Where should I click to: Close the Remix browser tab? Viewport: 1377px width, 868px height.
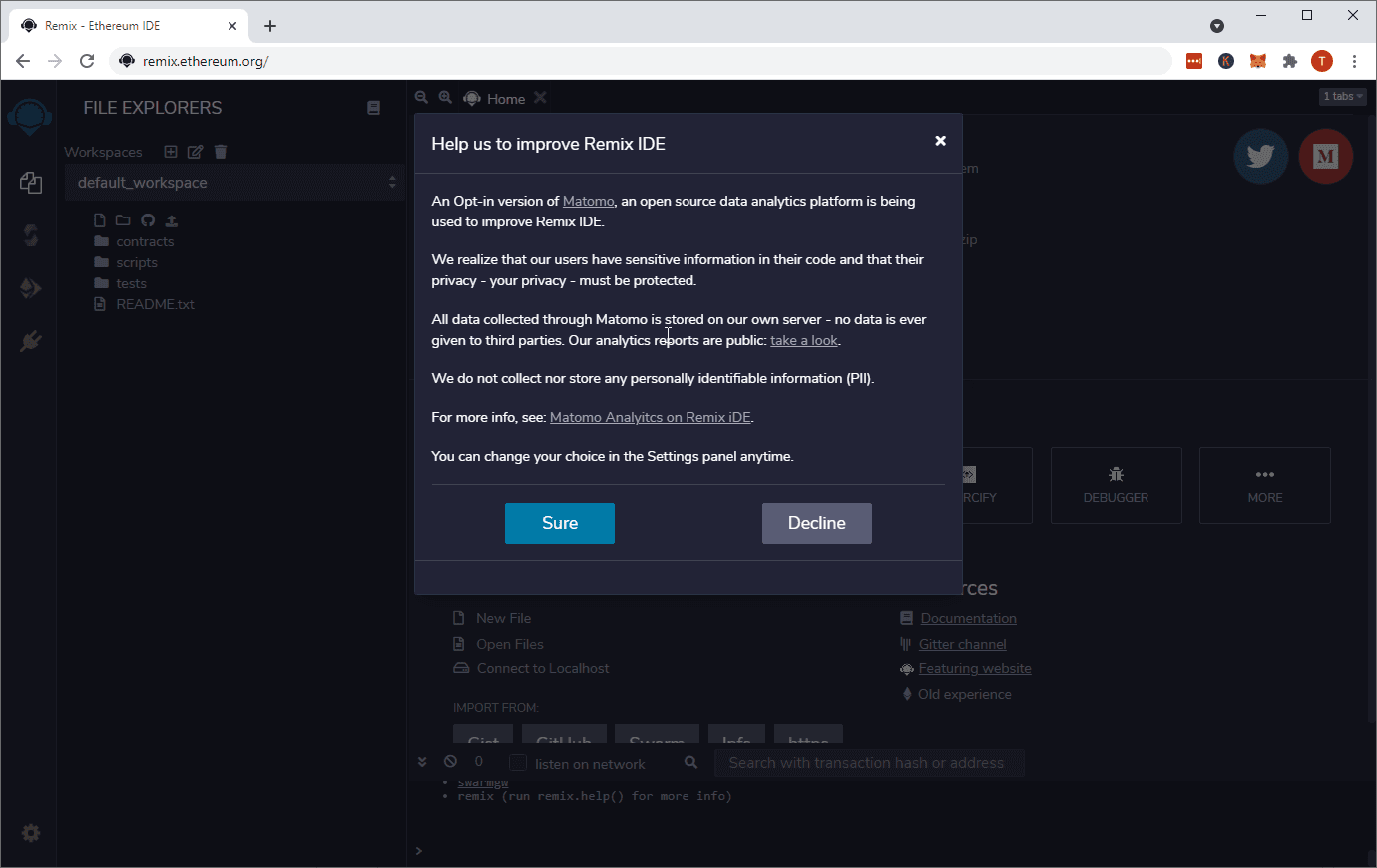231,26
